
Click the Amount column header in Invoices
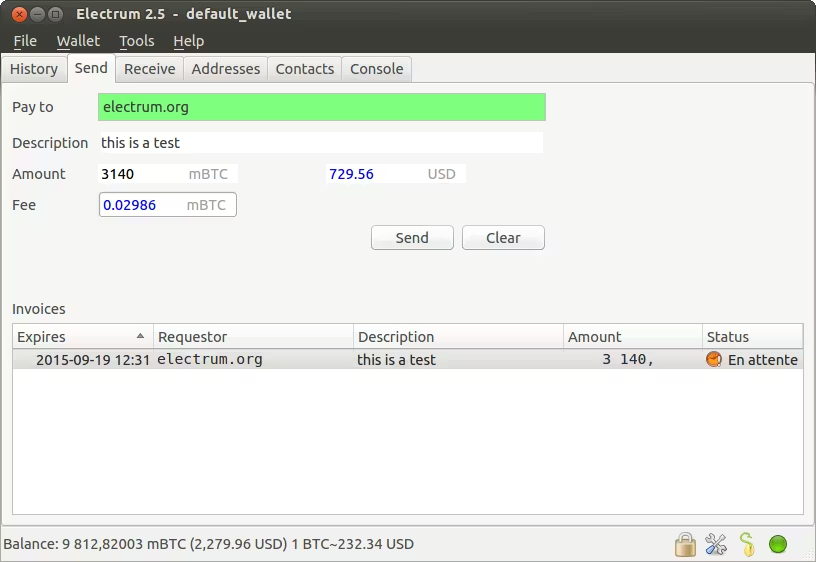point(632,337)
